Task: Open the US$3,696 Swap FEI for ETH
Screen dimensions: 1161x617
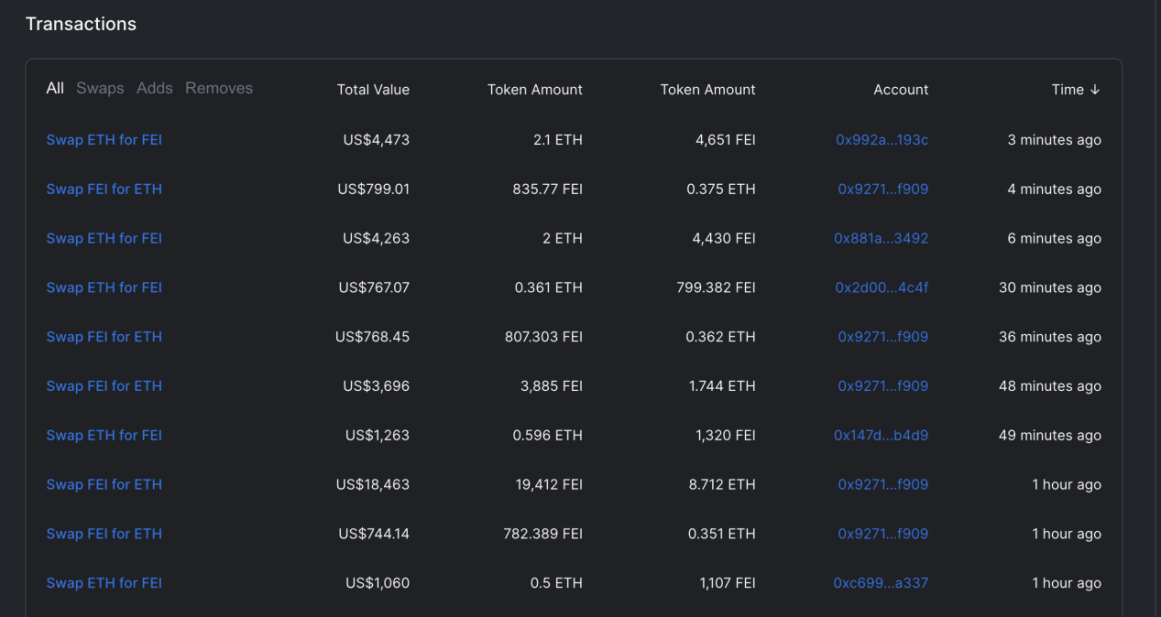Action: coord(104,386)
